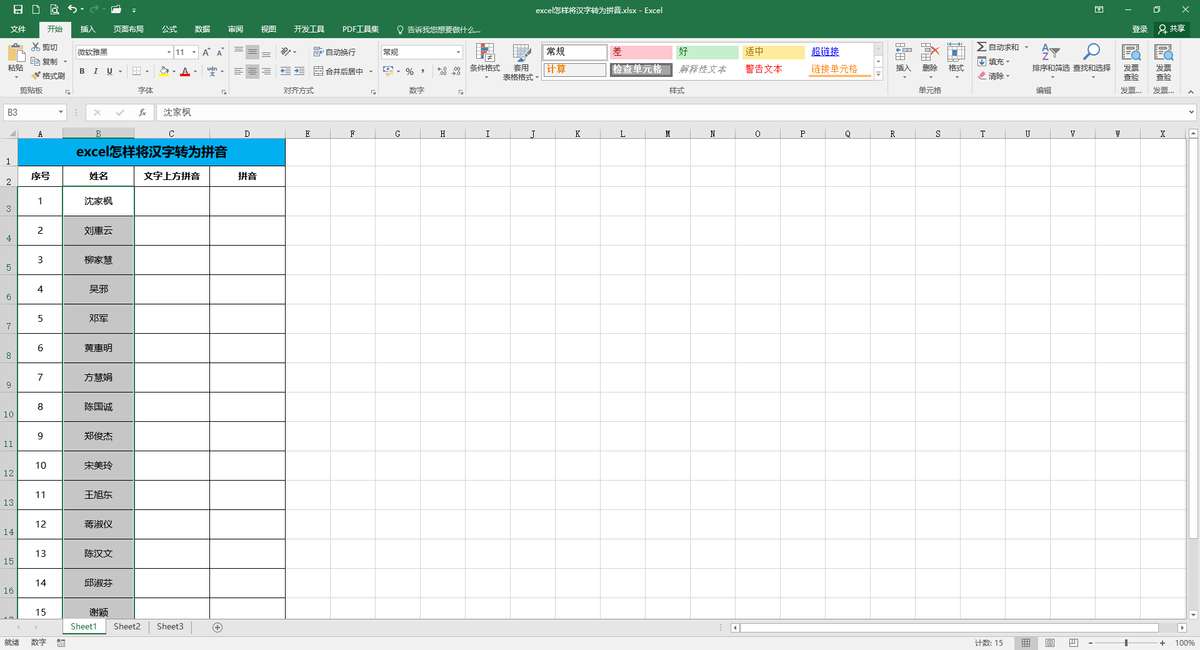Open Conditional Formatting (条件格式) menu
This screenshot has width=1200, height=650.
(x=485, y=61)
